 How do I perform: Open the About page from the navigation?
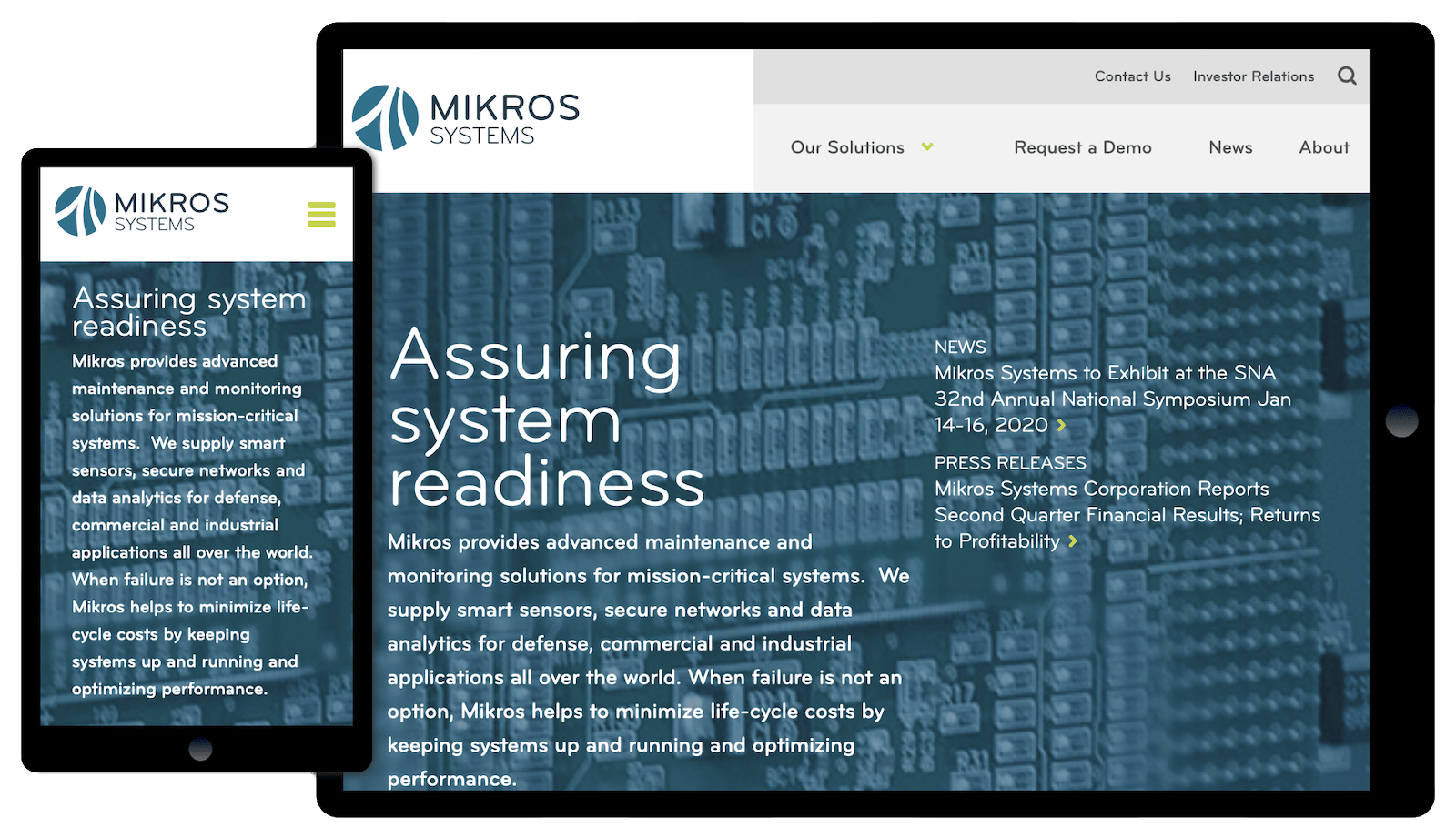[x=1323, y=146]
